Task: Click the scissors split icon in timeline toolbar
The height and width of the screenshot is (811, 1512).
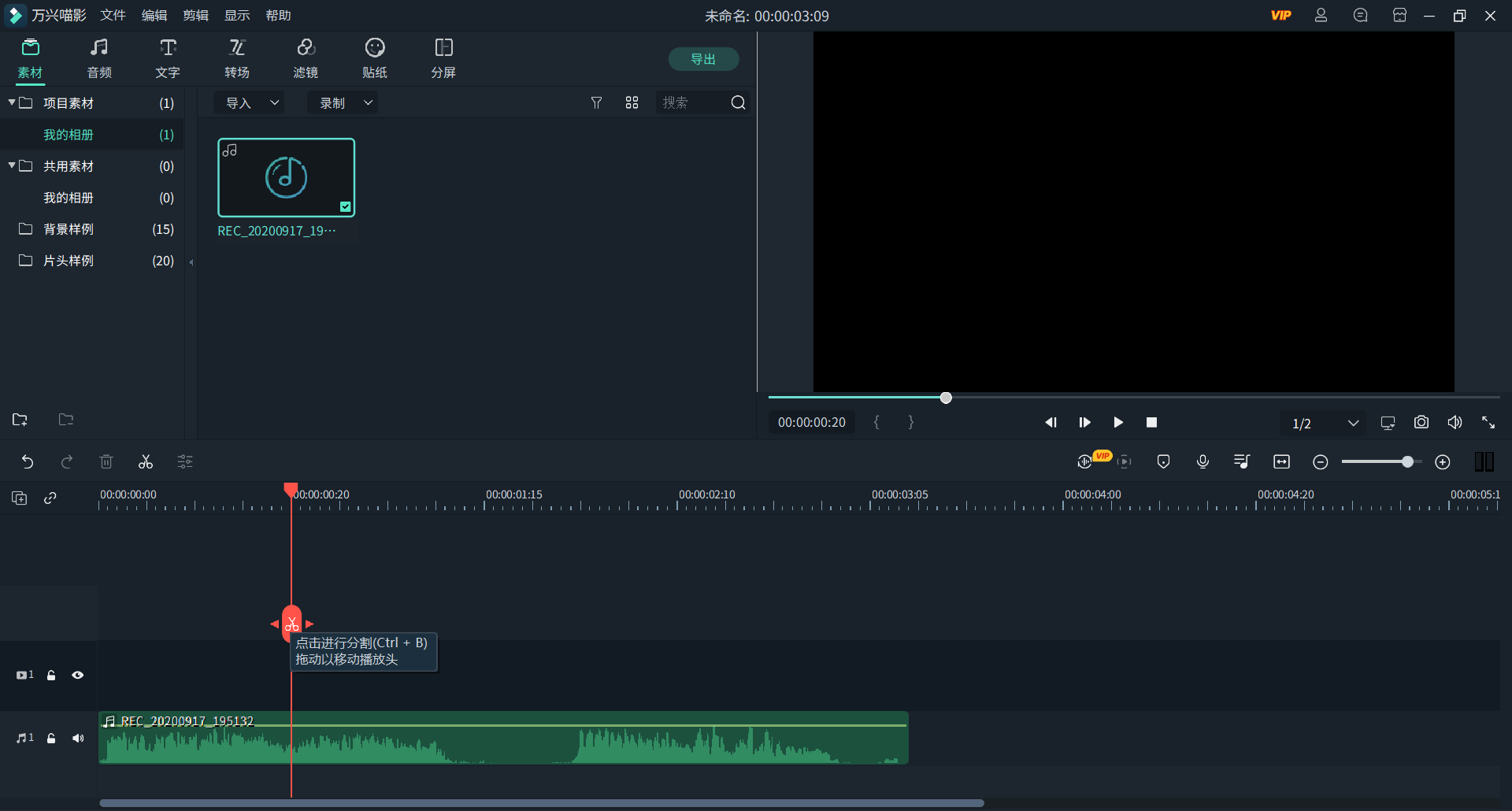Action: (x=146, y=462)
